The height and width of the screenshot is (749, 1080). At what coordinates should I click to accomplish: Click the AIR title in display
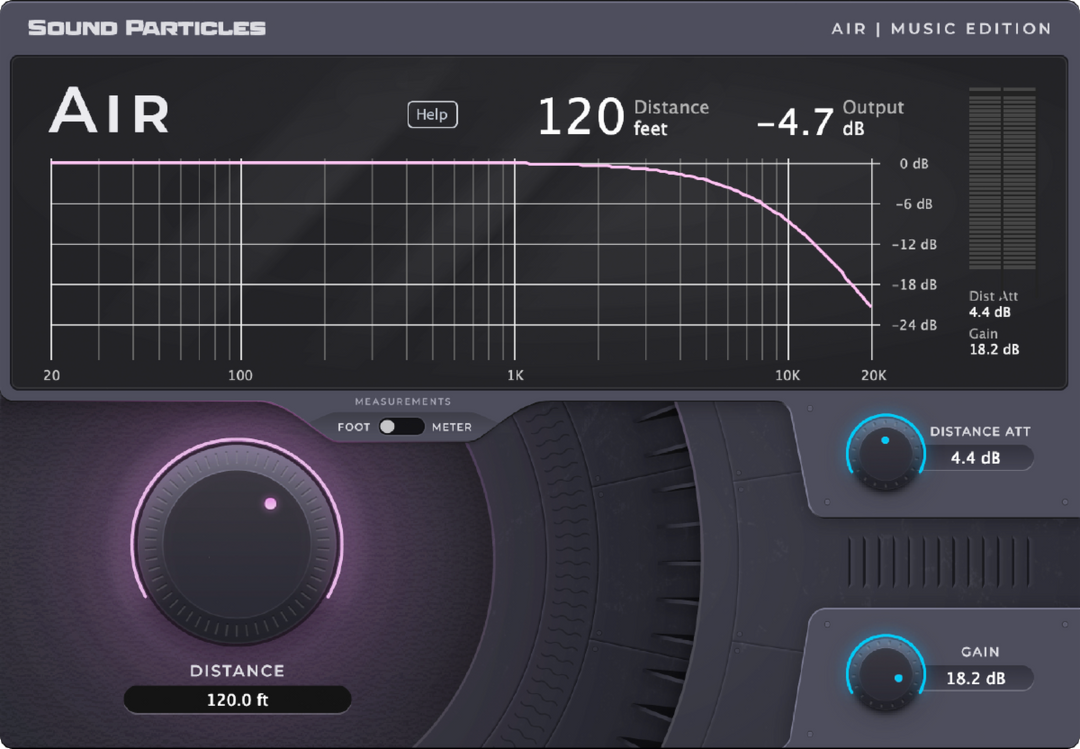[x=109, y=110]
